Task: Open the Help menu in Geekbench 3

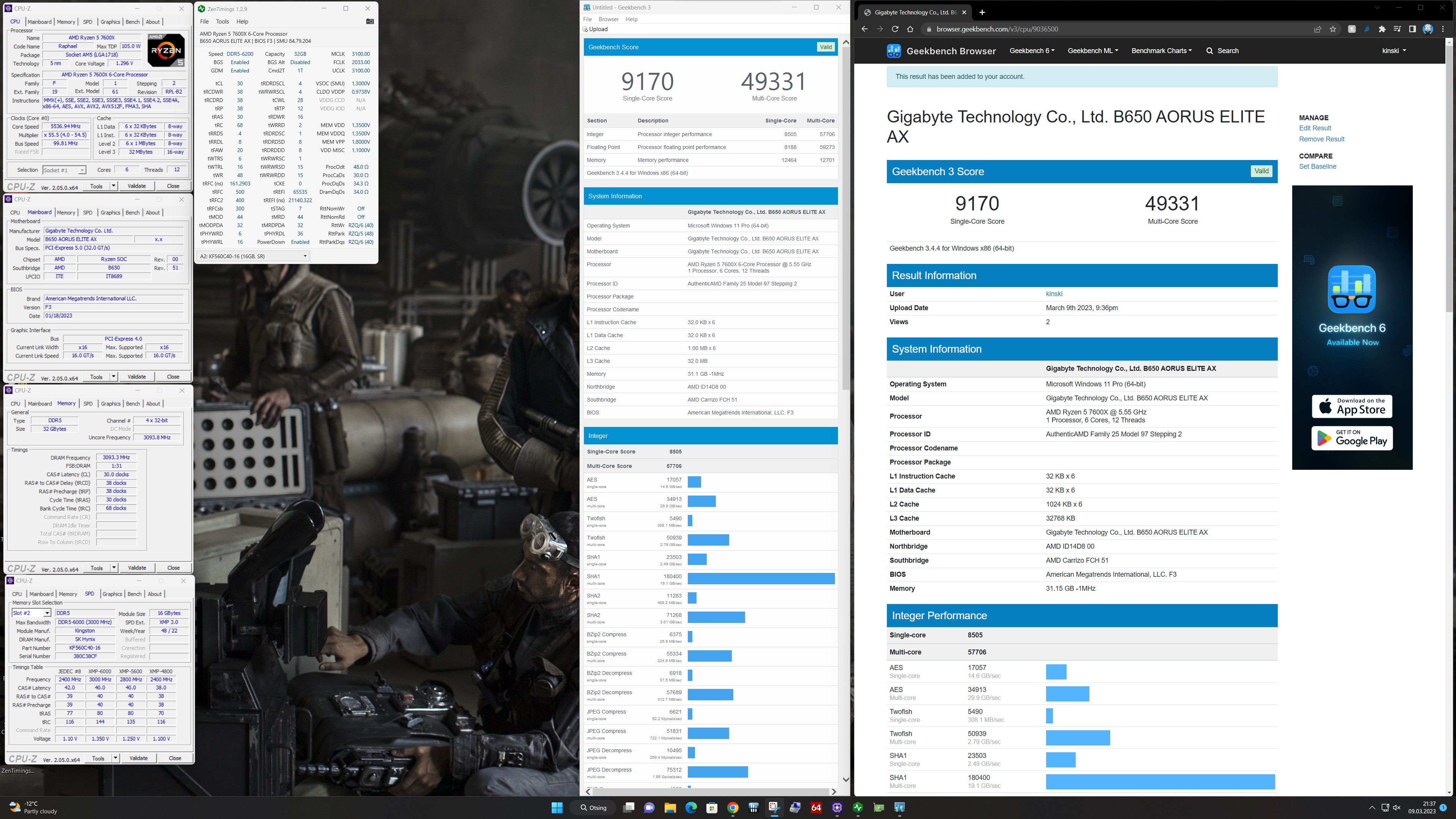Action: [x=631, y=19]
